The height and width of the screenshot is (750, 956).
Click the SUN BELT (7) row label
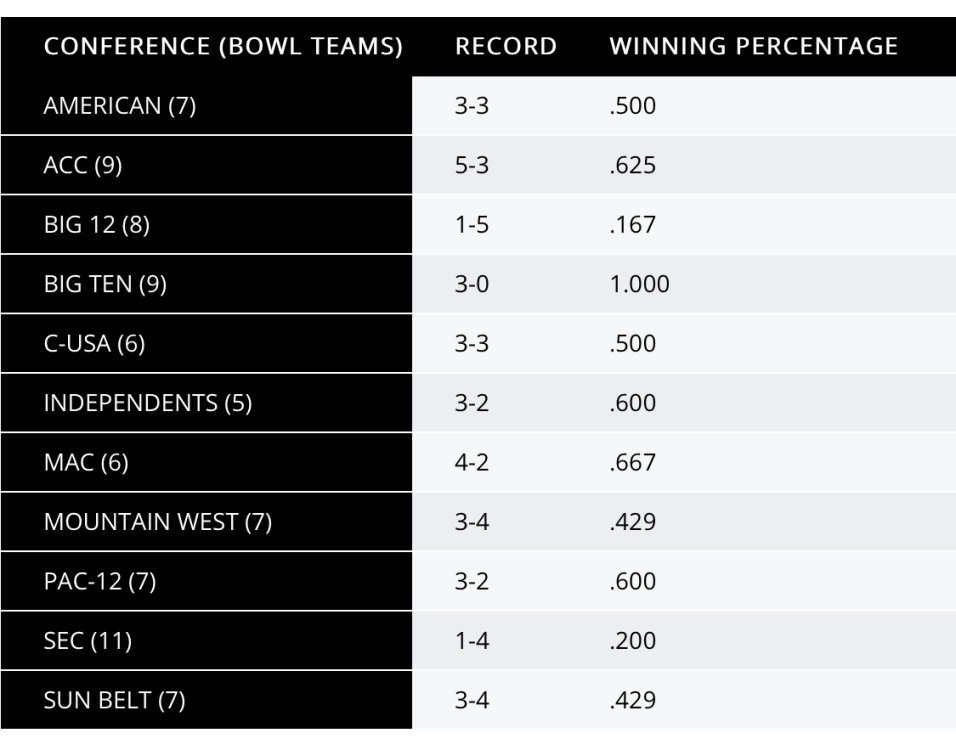(x=115, y=700)
